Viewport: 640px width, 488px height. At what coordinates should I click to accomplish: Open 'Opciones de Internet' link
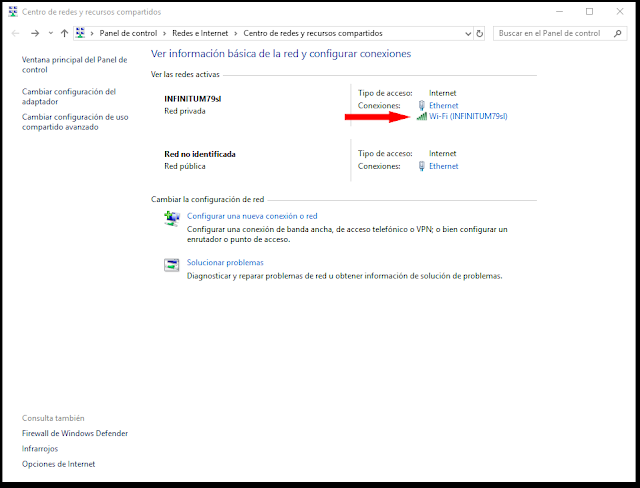coord(58,464)
